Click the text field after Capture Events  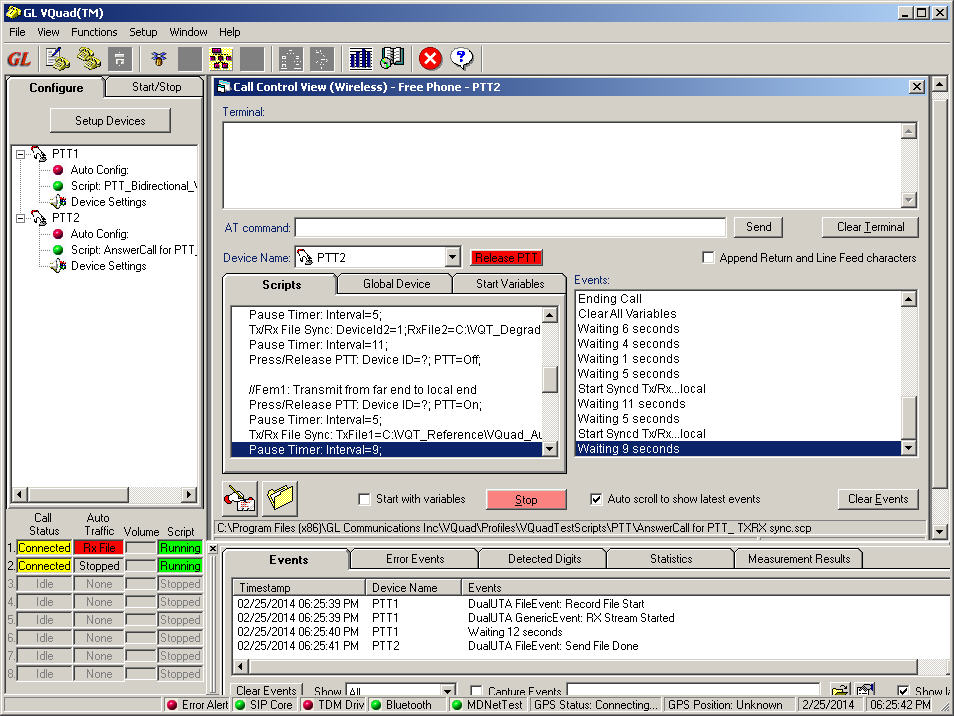(x=693, y=690)
